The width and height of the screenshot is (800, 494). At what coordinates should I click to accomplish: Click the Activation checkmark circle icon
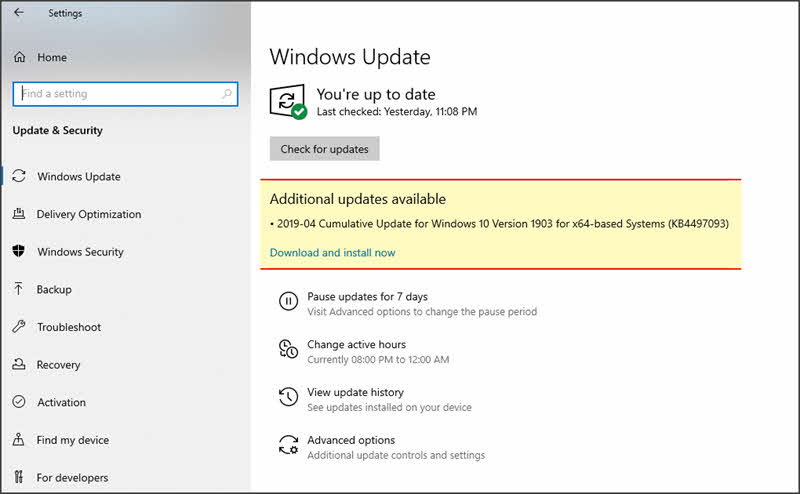(19, 402)
